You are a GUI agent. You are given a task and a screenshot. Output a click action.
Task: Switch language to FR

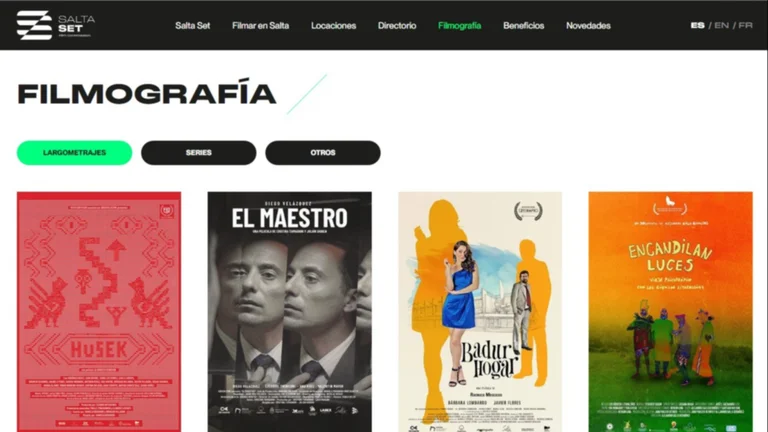coord(745,25)
